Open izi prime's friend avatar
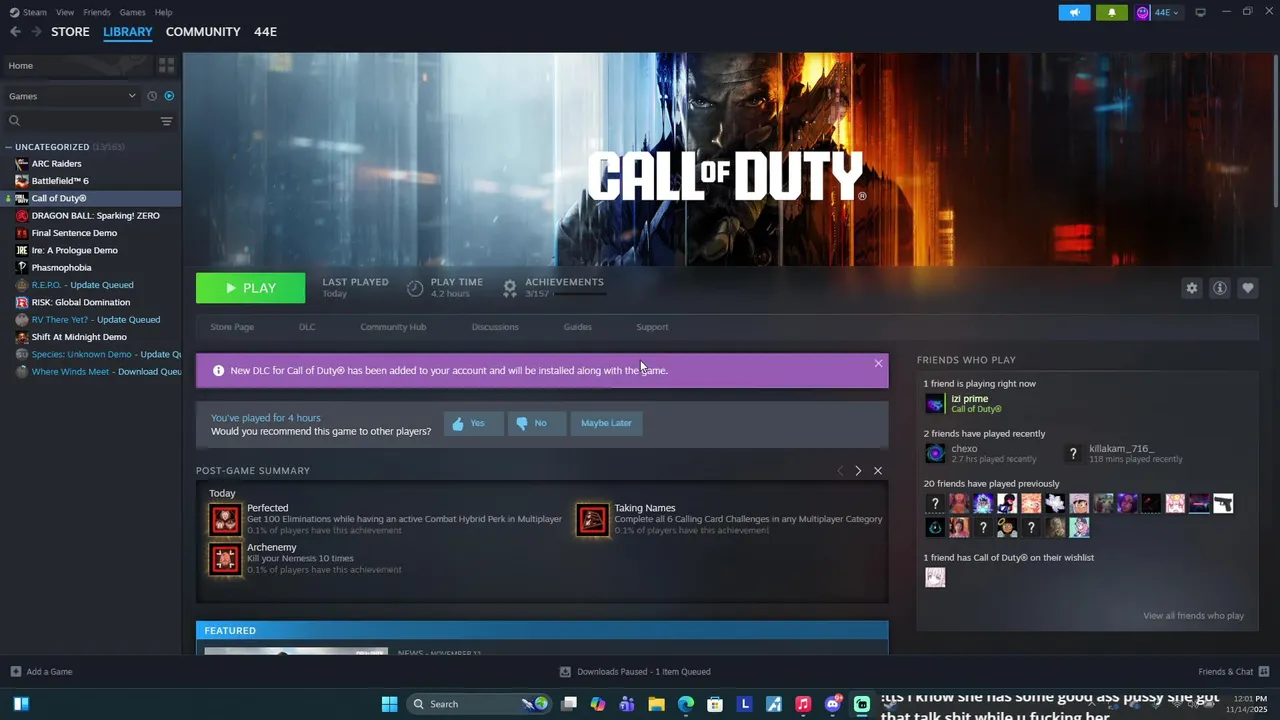Screen dimensions: 1280x720 click(935, 404)
